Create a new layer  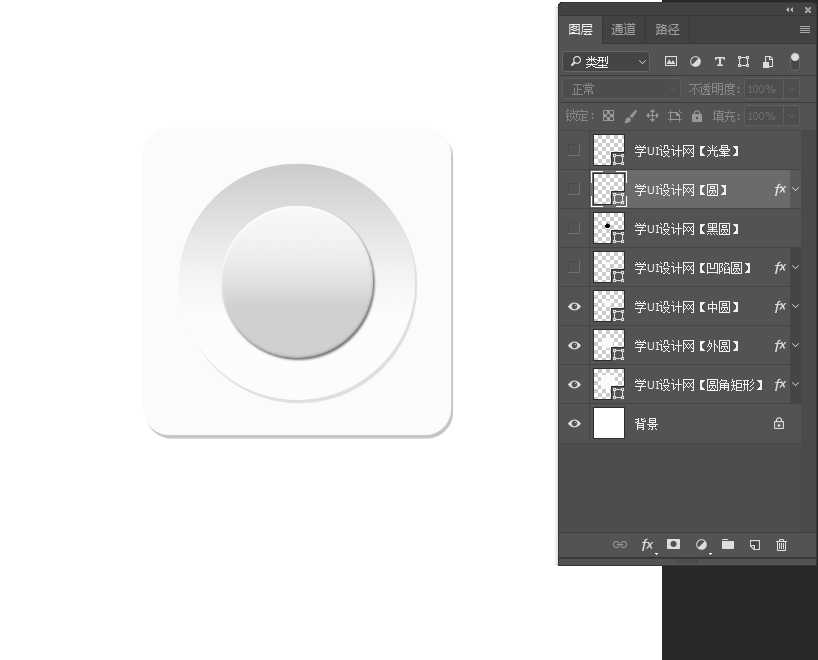755,545
